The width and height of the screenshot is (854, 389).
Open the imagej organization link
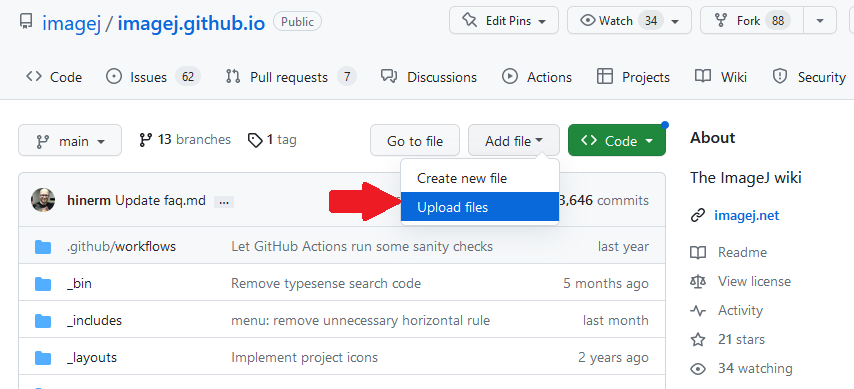coord(71,23)
